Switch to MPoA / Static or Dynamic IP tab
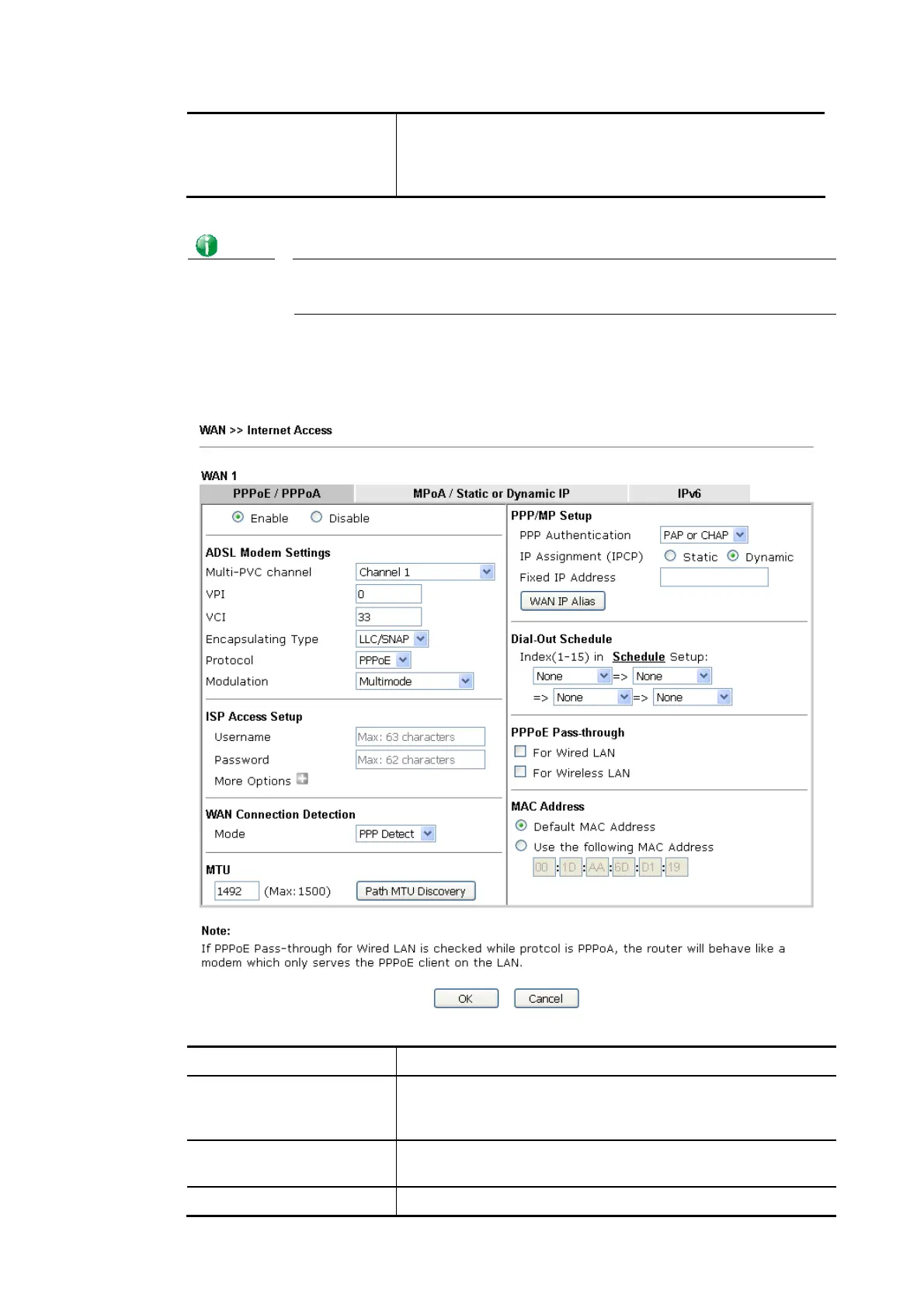Screen dimensions: 924x1308 (492, 493)
